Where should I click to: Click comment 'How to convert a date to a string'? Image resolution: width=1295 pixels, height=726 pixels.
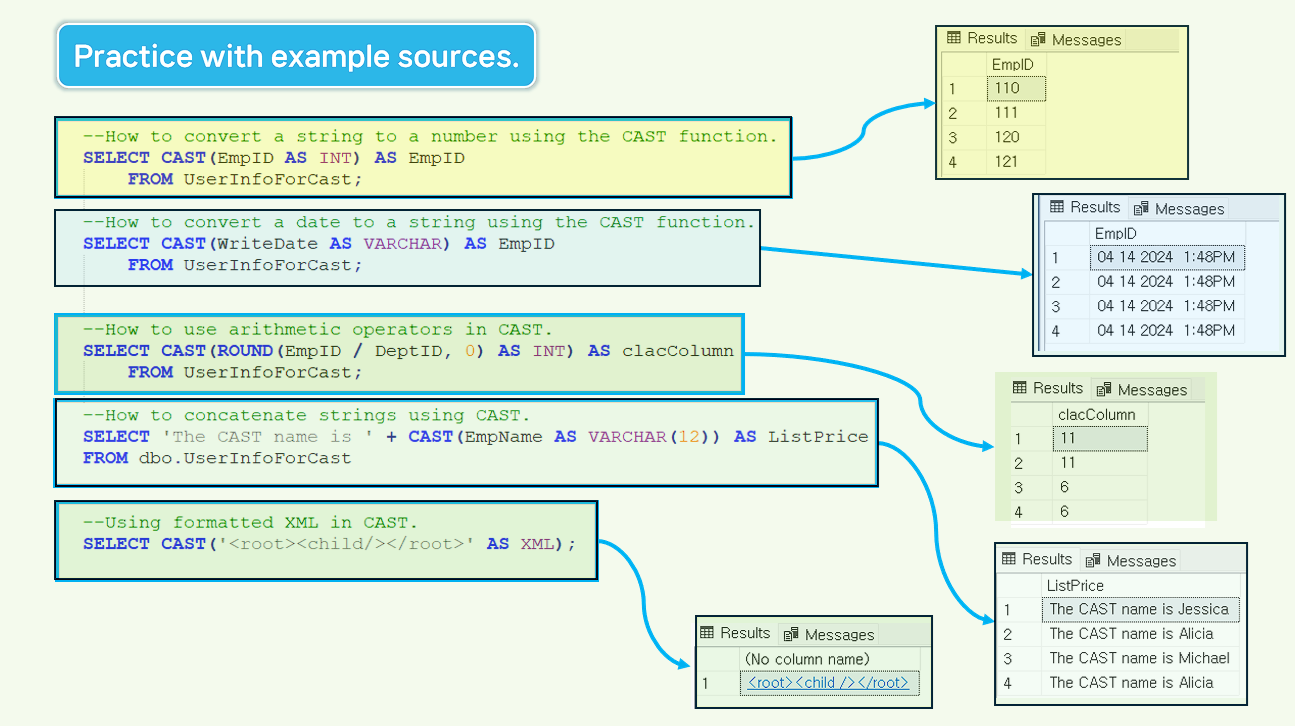point(419,222)
